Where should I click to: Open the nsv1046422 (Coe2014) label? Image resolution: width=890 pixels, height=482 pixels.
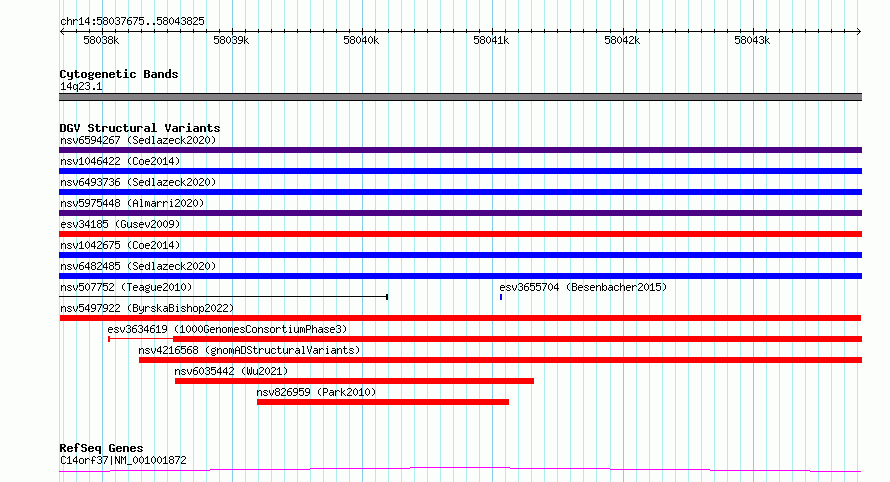coord(120,161)
